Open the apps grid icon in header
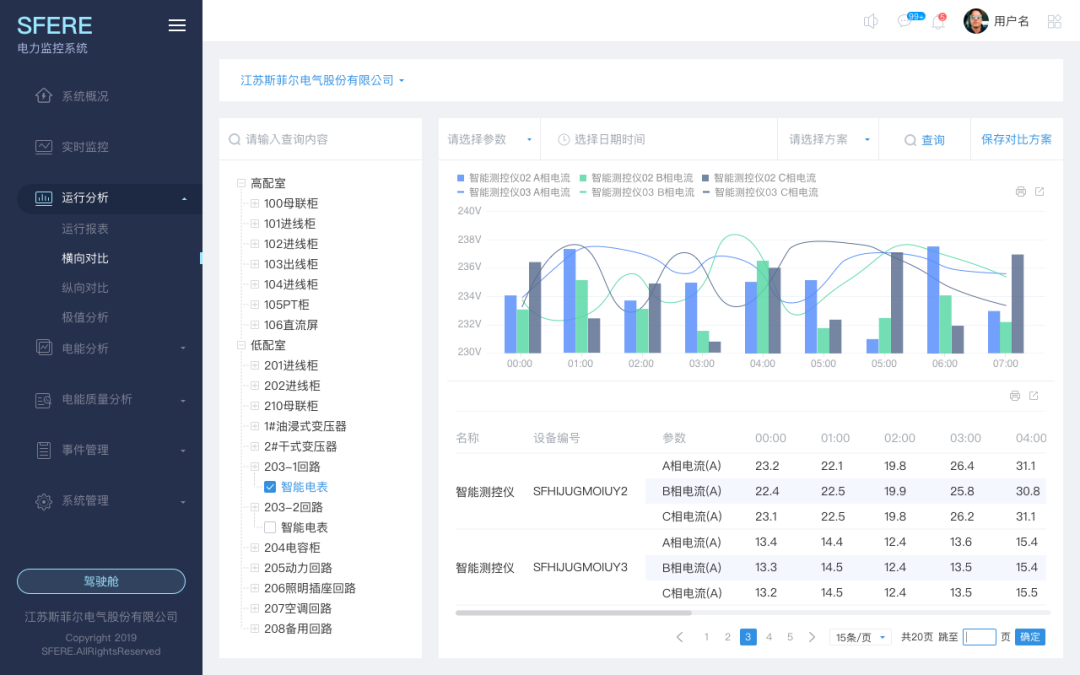This screenshot has width=1080, height=675. click(x=1054, y=22)
